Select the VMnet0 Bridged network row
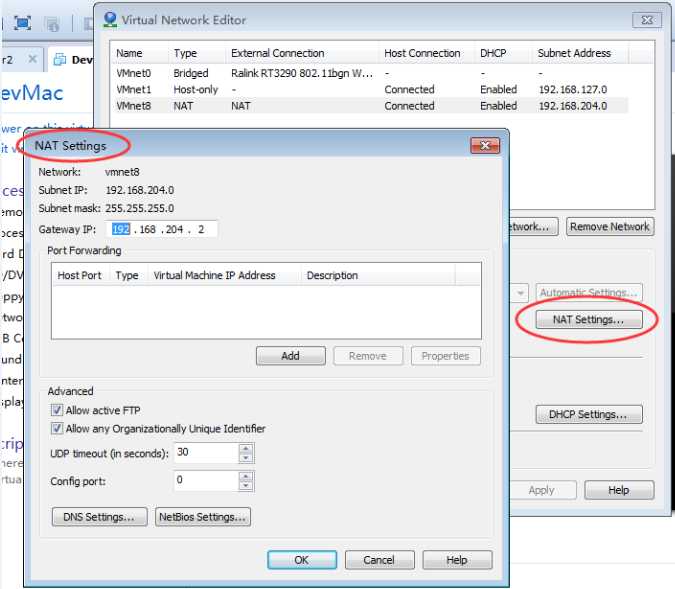This screenshot has width=675, height=589. pos(370,73)
